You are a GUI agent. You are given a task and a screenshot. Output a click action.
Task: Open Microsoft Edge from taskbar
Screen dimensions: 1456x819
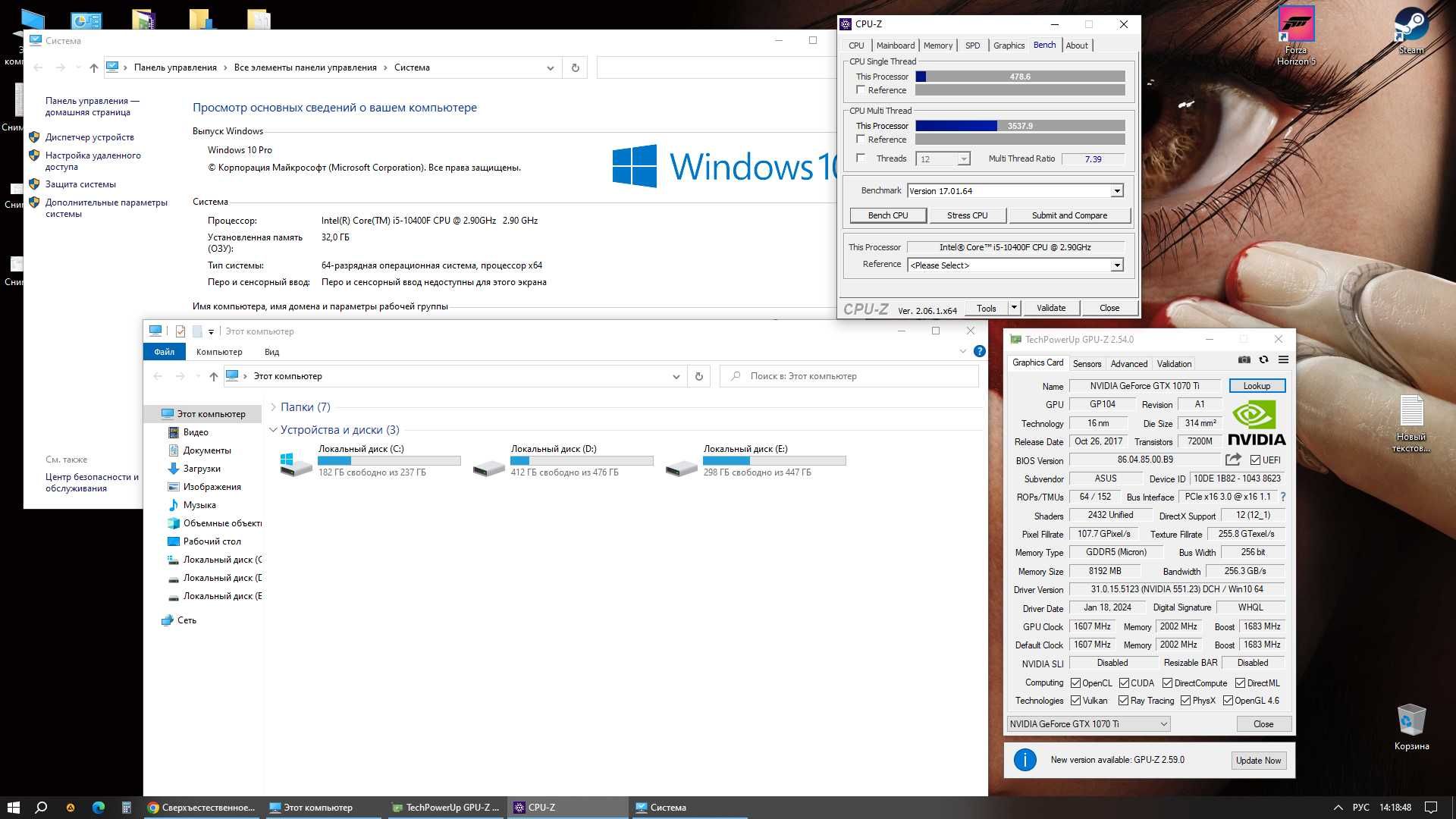click(x=99, y=808)
